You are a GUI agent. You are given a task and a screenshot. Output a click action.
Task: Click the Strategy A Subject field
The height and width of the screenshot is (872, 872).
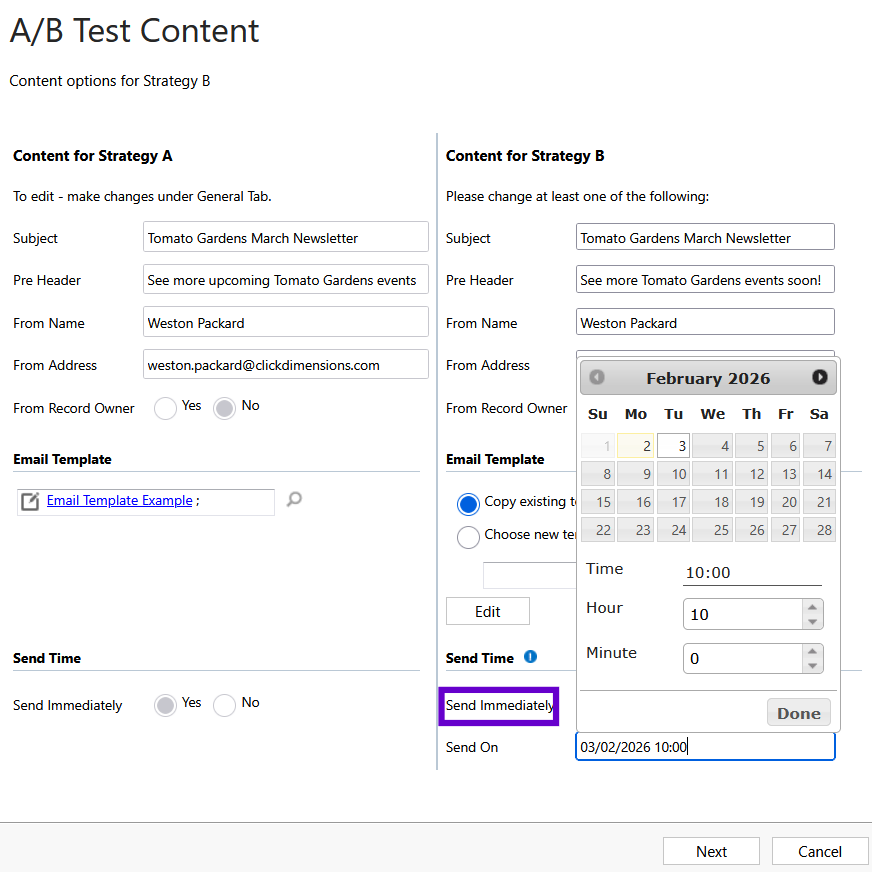click(x=286, y=237)
